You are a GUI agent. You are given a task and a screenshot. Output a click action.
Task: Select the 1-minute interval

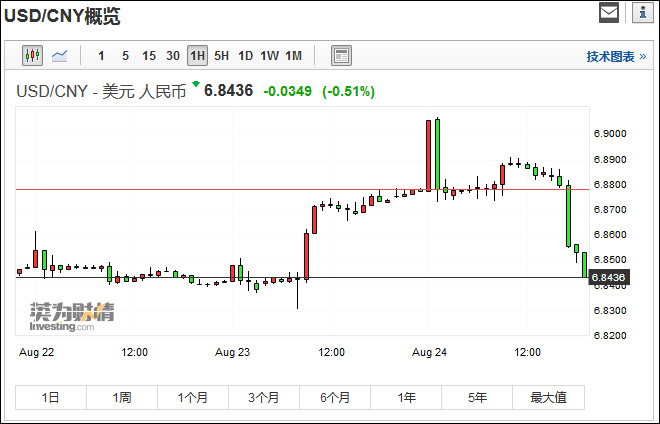pyautogui.click(x=101, y=56)
